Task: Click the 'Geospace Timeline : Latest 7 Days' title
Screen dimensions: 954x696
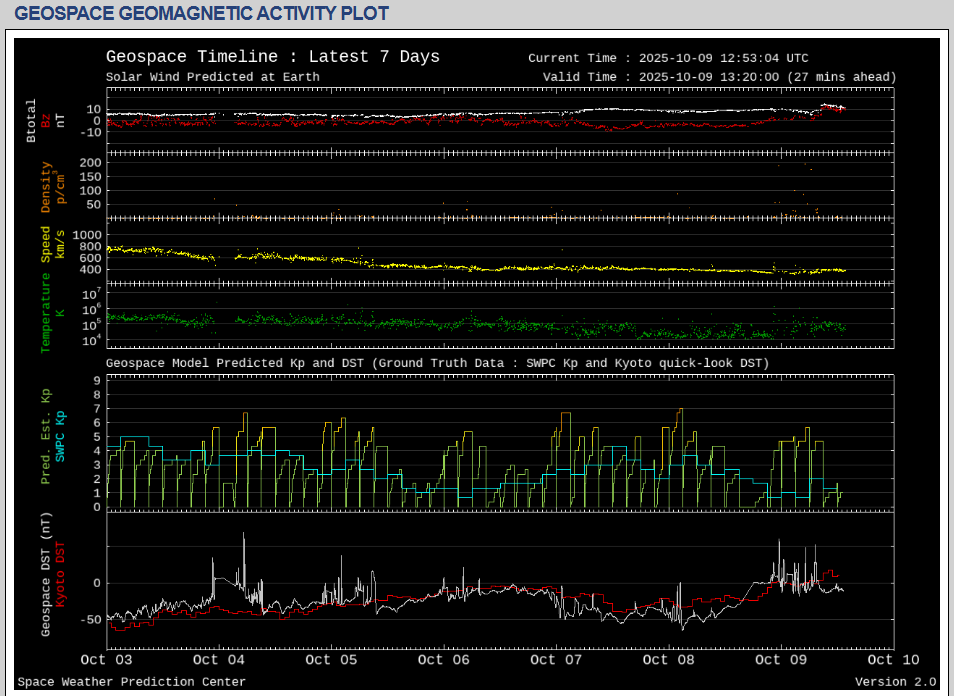Action: (x=272, y=57)
